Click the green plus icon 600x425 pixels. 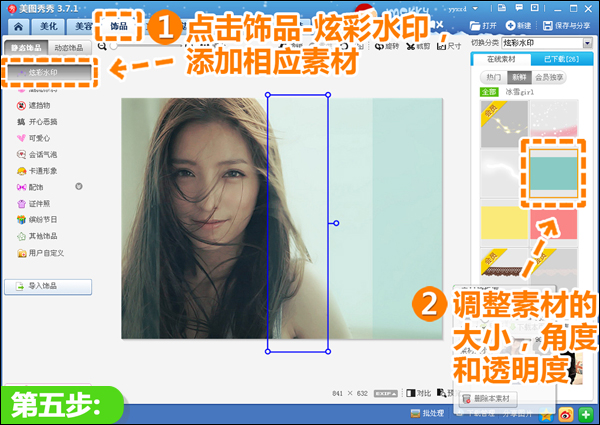[585, 414]
